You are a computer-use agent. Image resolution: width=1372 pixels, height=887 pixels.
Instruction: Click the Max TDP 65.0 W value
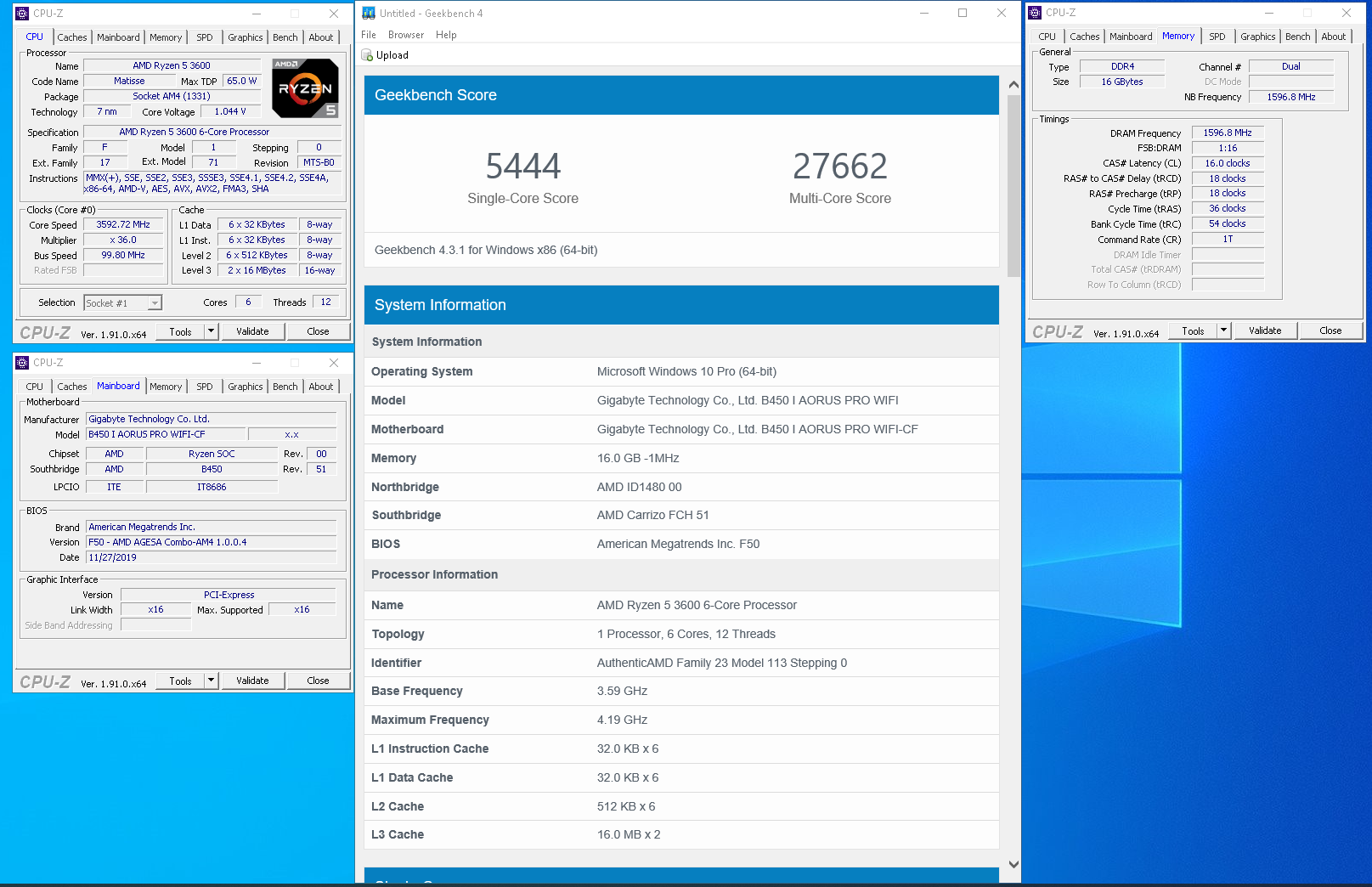pos(242,81)
